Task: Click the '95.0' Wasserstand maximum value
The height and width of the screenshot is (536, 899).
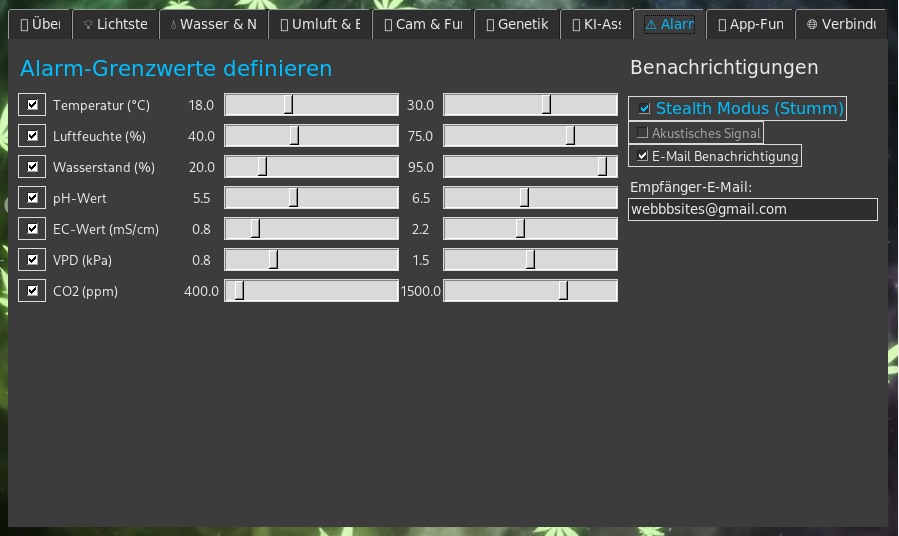Action: [420, 167]
